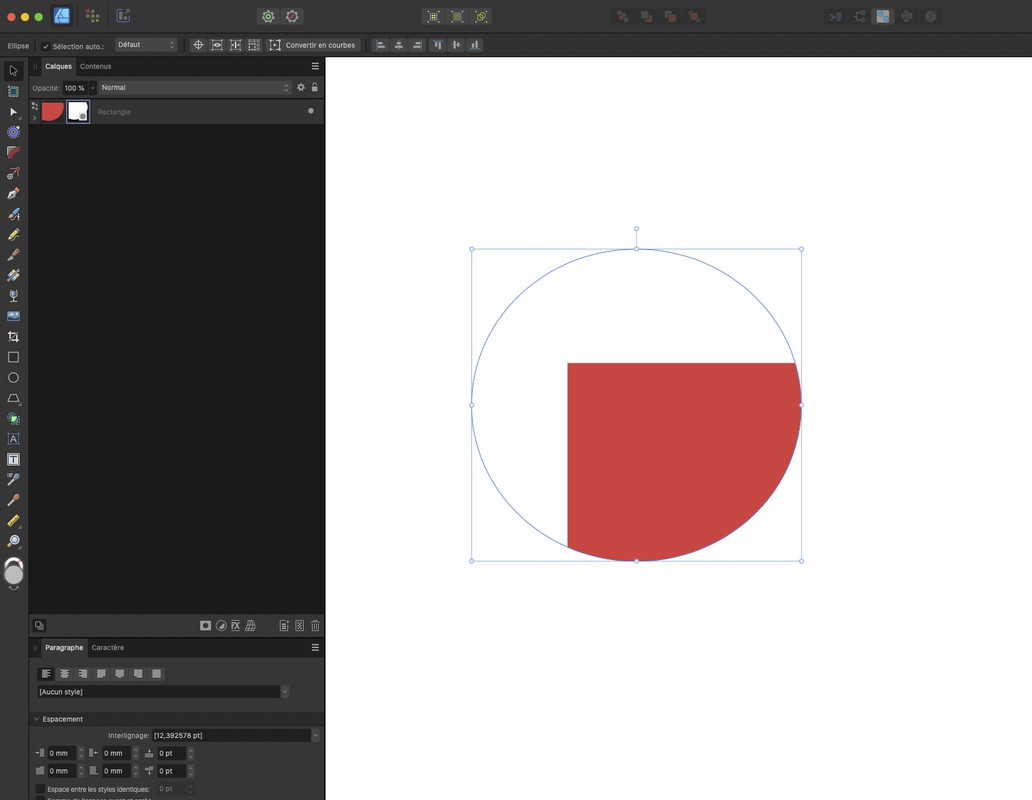This screenshot has height=800, width=1032.
Task: Choose the Pencil tool
Action: (x=13, y=235)
